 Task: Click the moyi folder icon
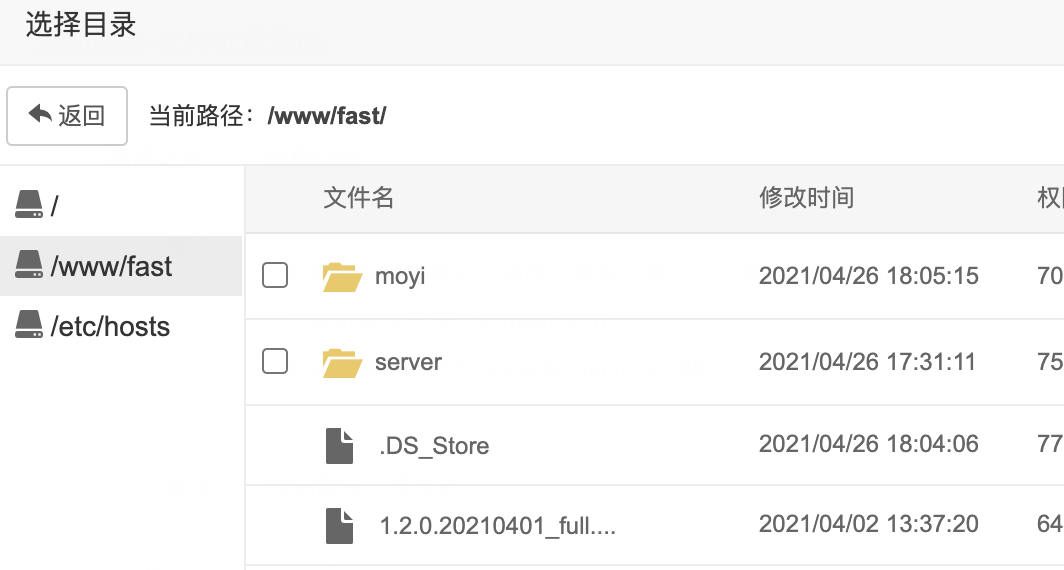coord(342,276)
